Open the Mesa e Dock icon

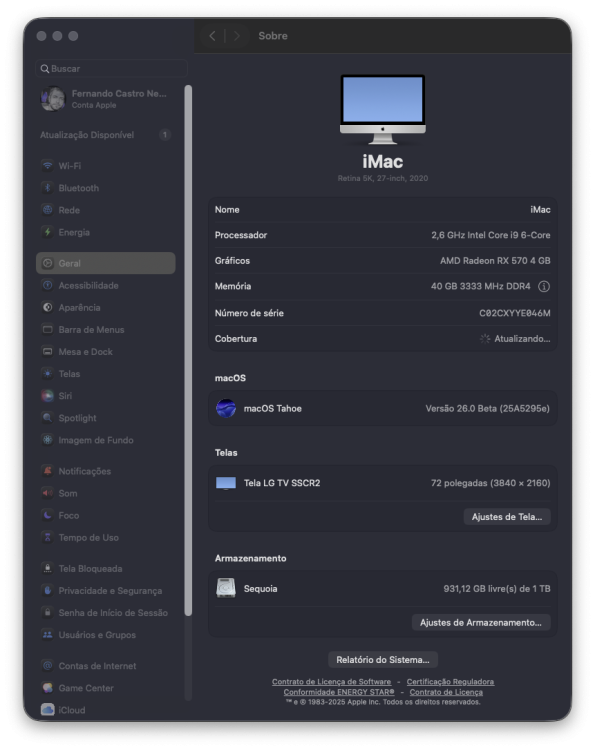click(47, 352)
